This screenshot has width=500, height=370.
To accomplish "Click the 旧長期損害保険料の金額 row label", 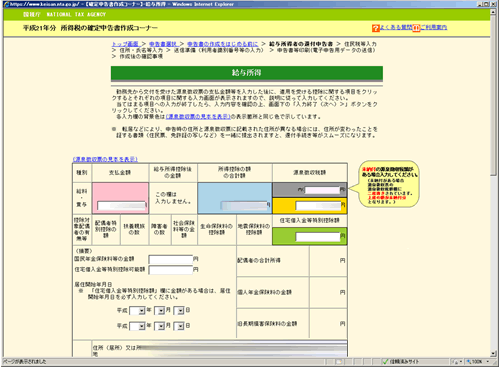I will [267, 324].
